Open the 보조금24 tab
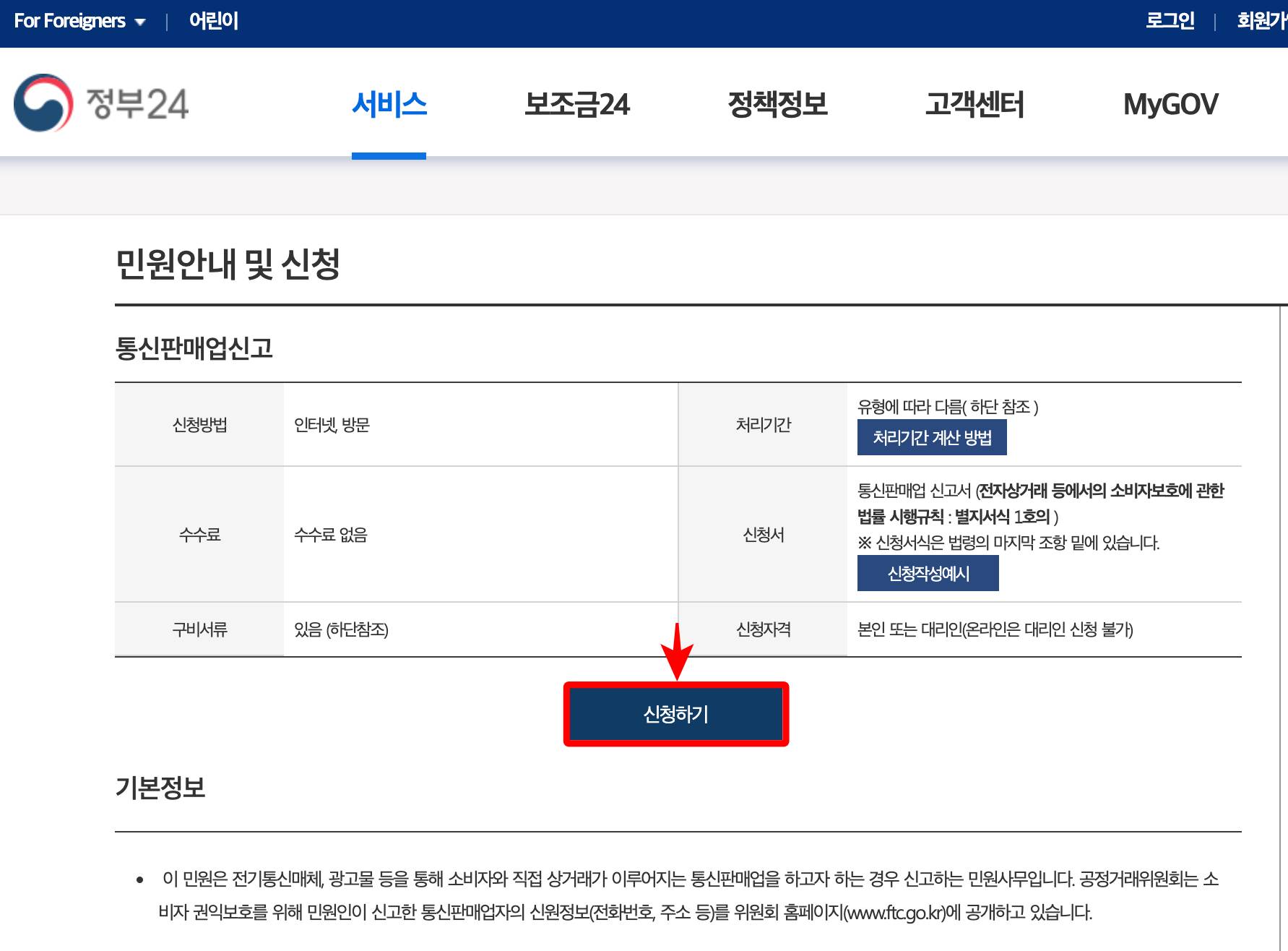This screenshot has height=951, width=1288. tap(577, 105)
